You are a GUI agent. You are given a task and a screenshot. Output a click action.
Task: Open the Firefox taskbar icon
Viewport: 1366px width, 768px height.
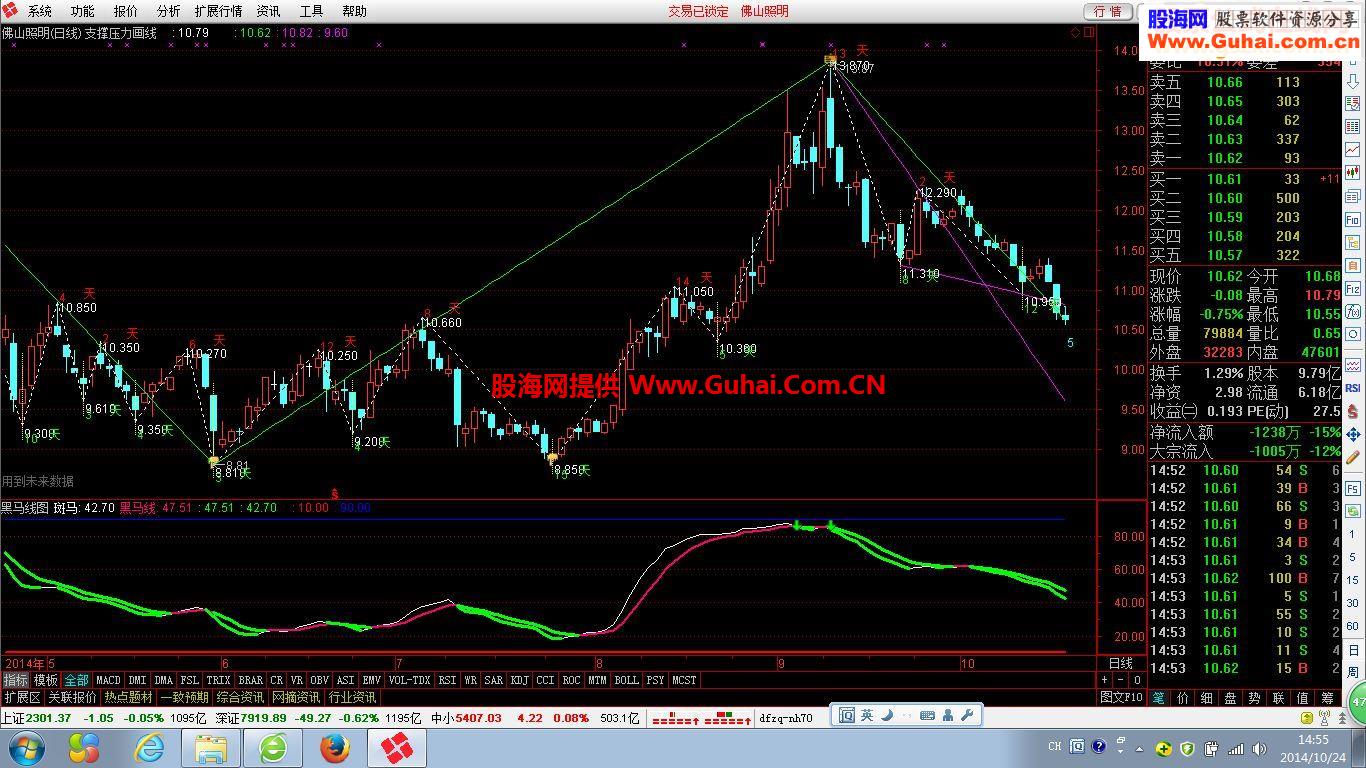click(x=335, y=747)
